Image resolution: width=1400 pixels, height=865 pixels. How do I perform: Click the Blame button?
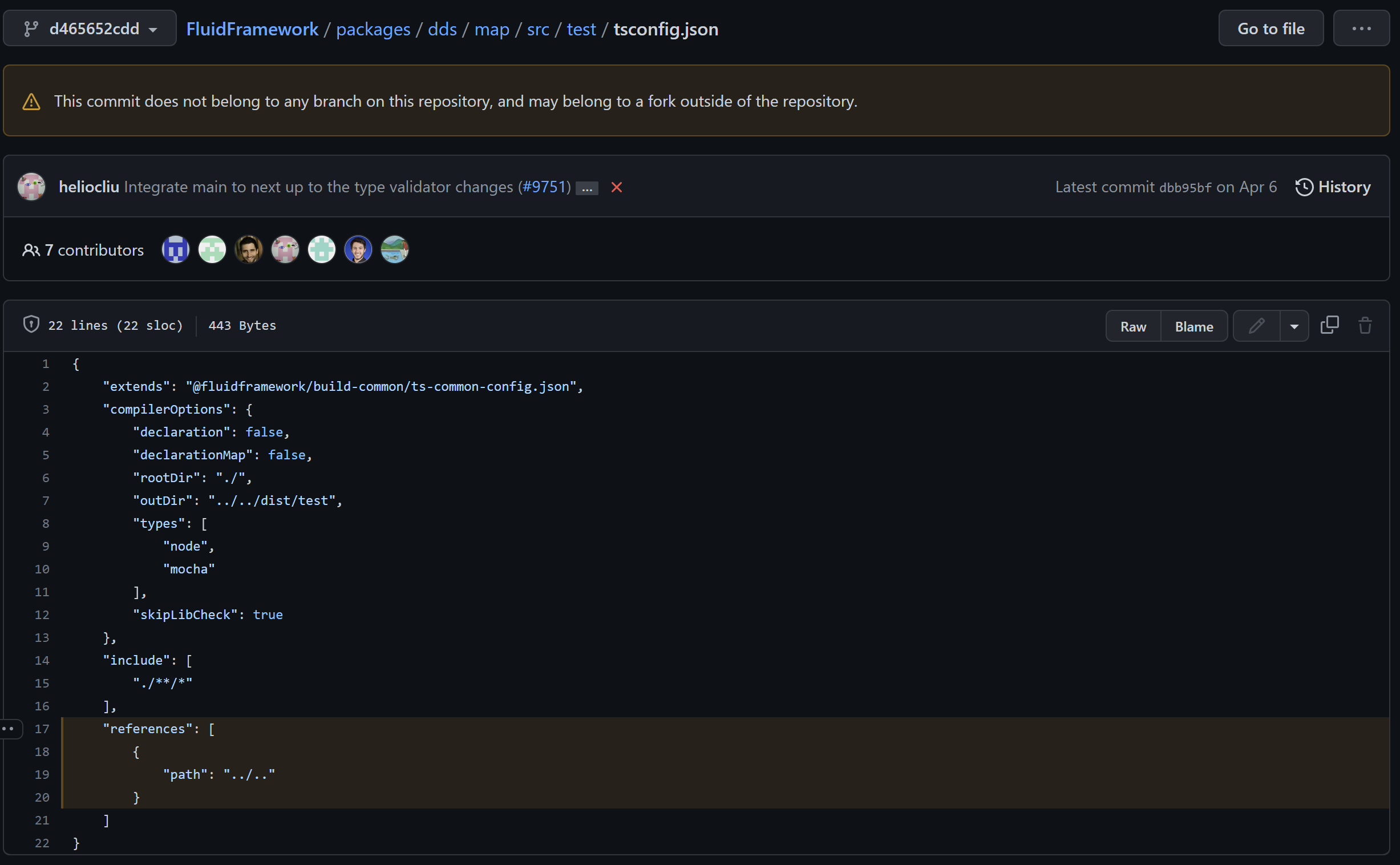click(1193, 327)
